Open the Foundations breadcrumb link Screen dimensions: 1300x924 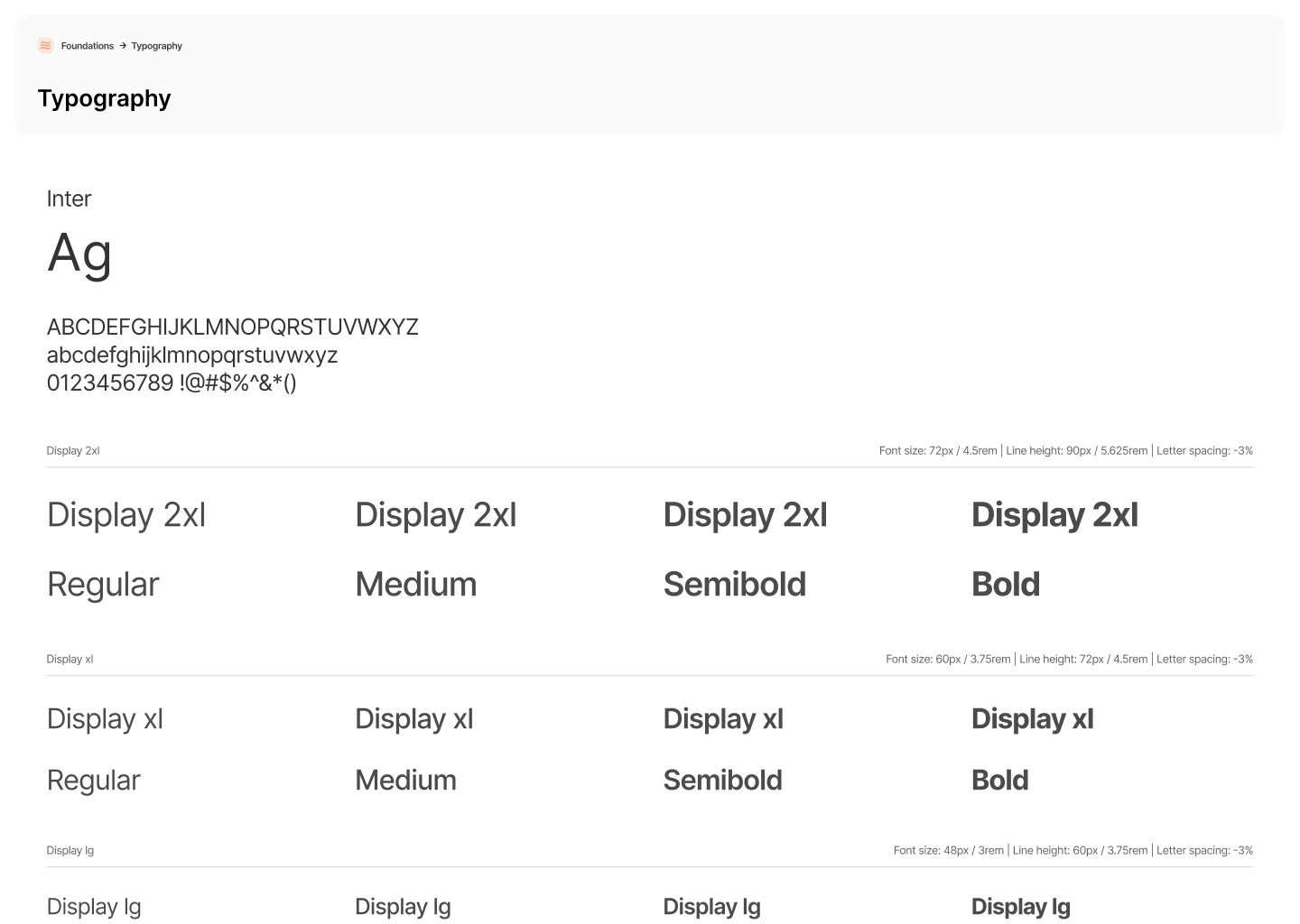tap(88, 46)
